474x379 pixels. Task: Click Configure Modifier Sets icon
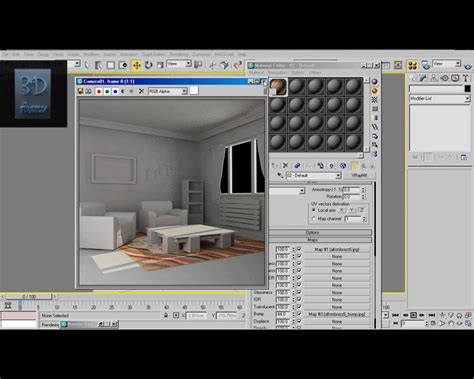(x=464, y=157)
